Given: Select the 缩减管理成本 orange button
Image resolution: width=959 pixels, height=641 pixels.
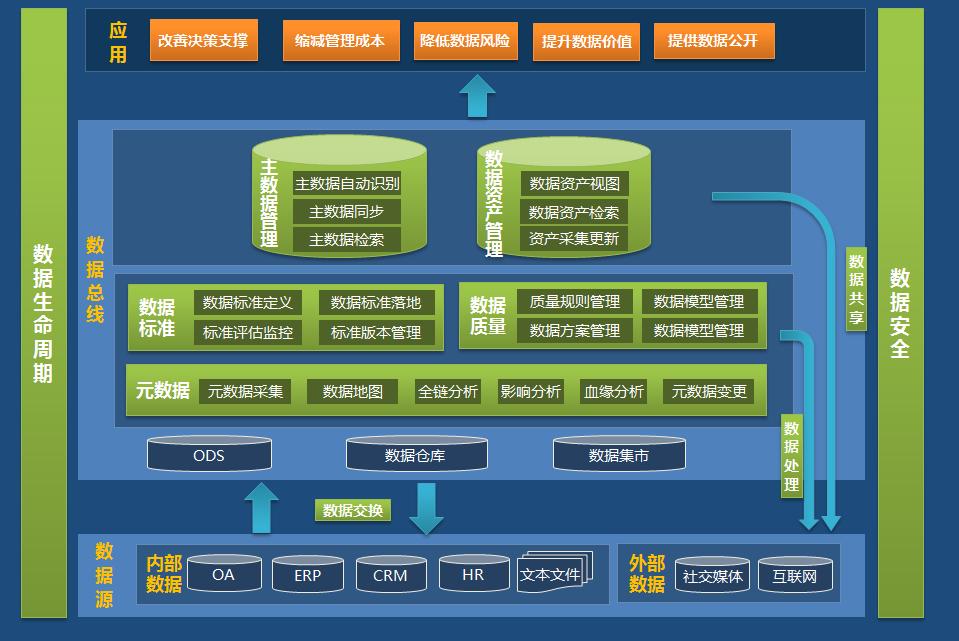Looking at the screenshot, I should (341, 40).
